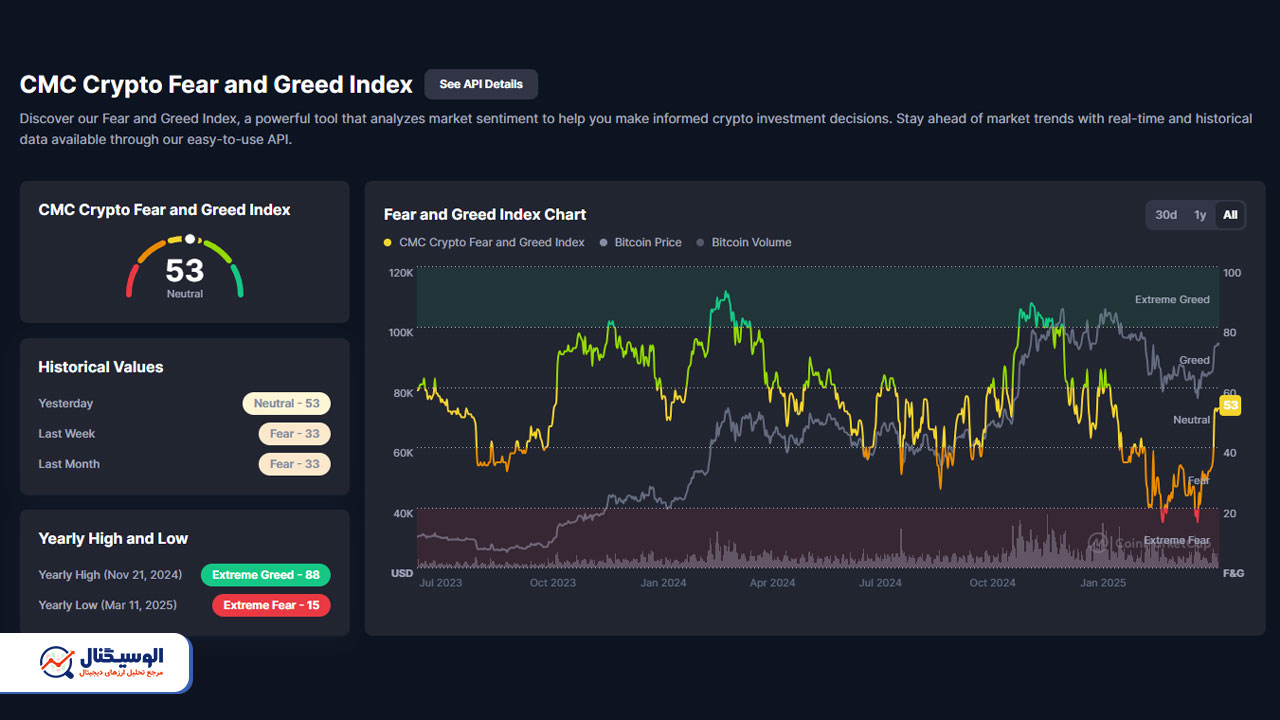This screenshot has height=720, width=1280.
Task: Click the Oct 2024 axis label
Action: 992,582
